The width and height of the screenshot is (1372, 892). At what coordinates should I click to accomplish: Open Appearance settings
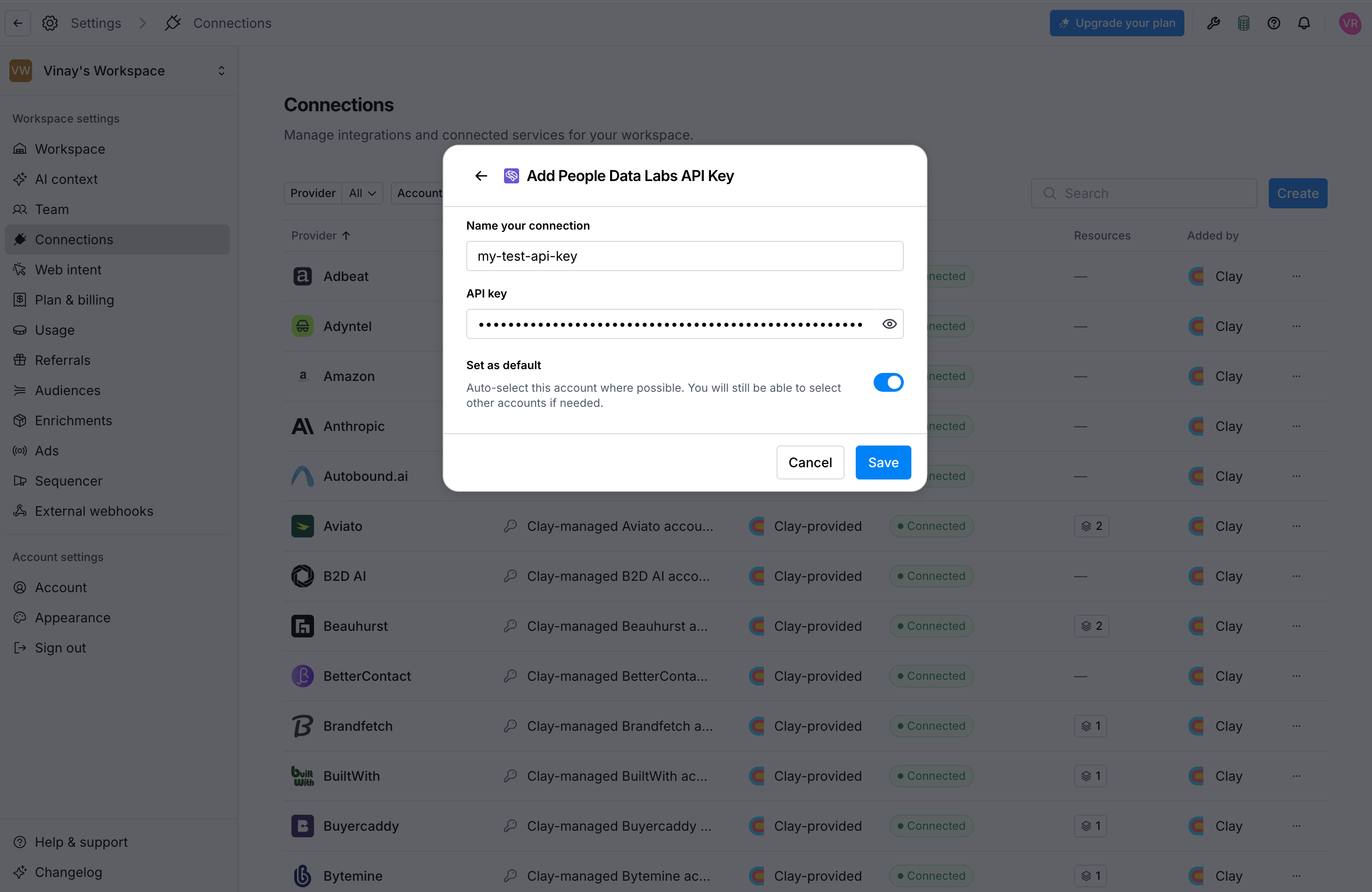tap(117, 618)
